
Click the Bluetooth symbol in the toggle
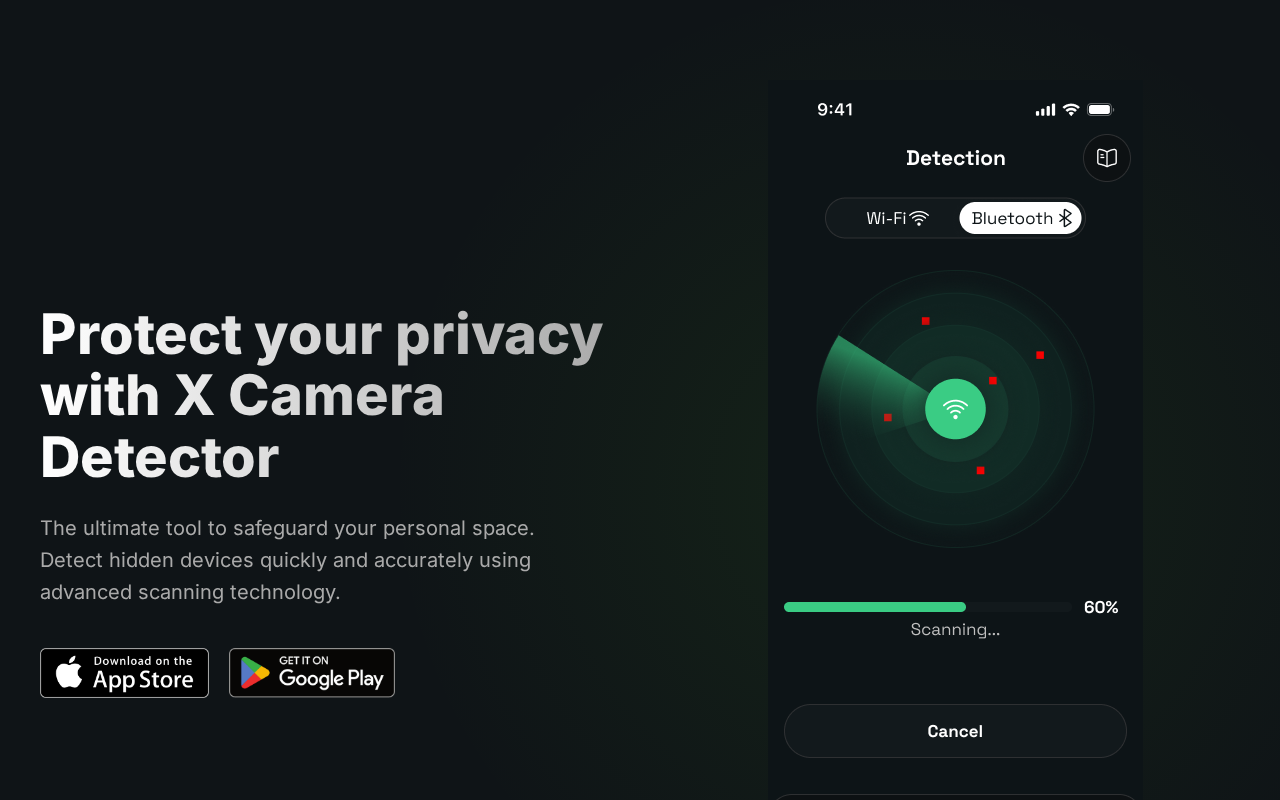tap(1065, 218)
